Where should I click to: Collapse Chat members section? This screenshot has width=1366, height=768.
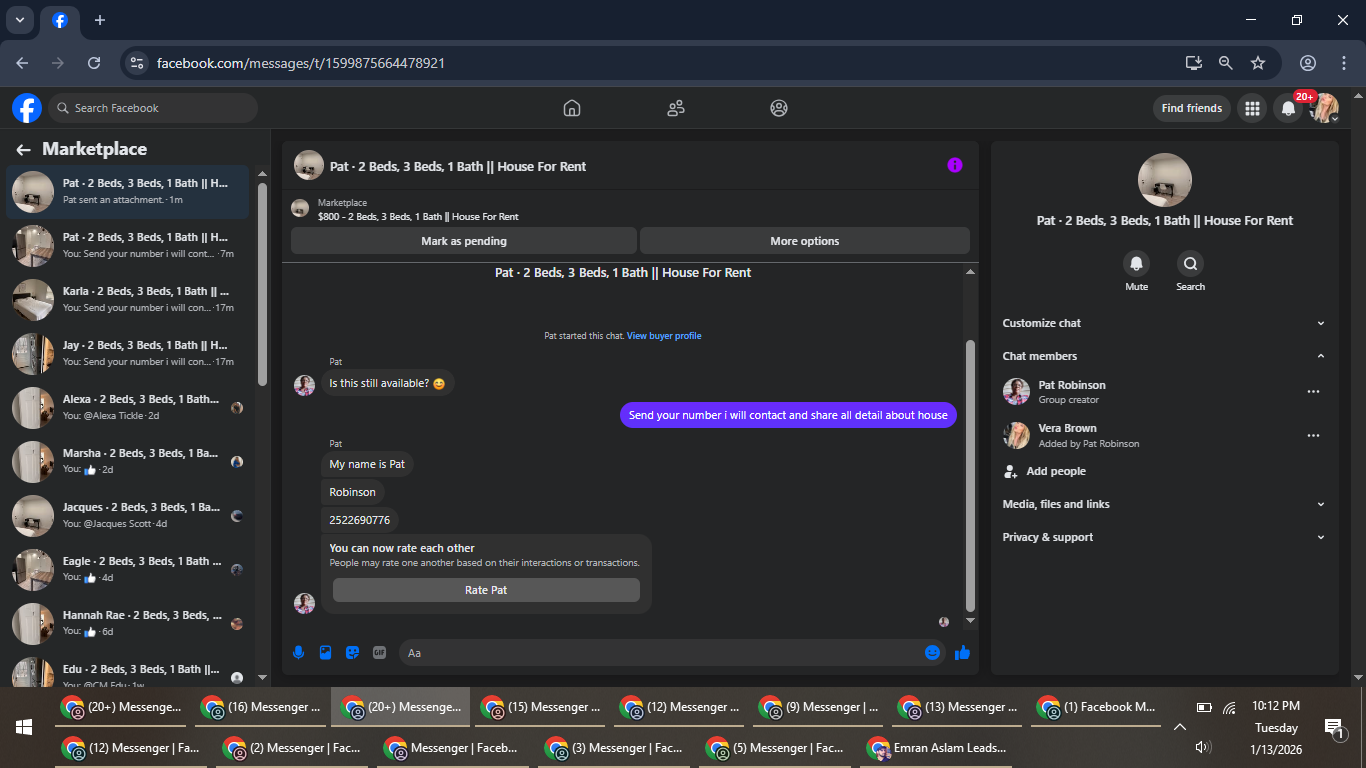pyautogui.click(x=1164, y=356)
